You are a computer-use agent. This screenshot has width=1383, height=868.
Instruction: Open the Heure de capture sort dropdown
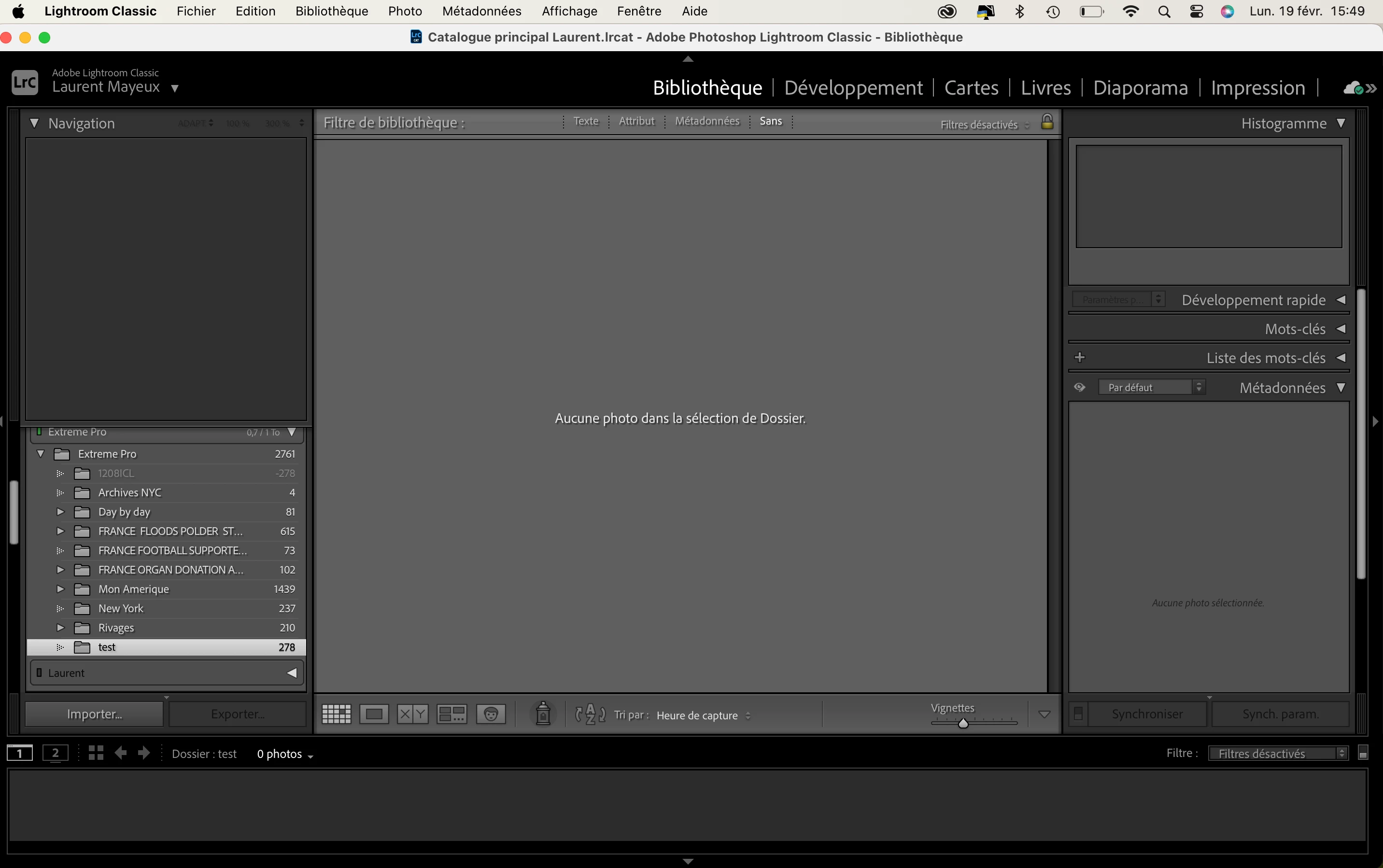pos(703,715)
